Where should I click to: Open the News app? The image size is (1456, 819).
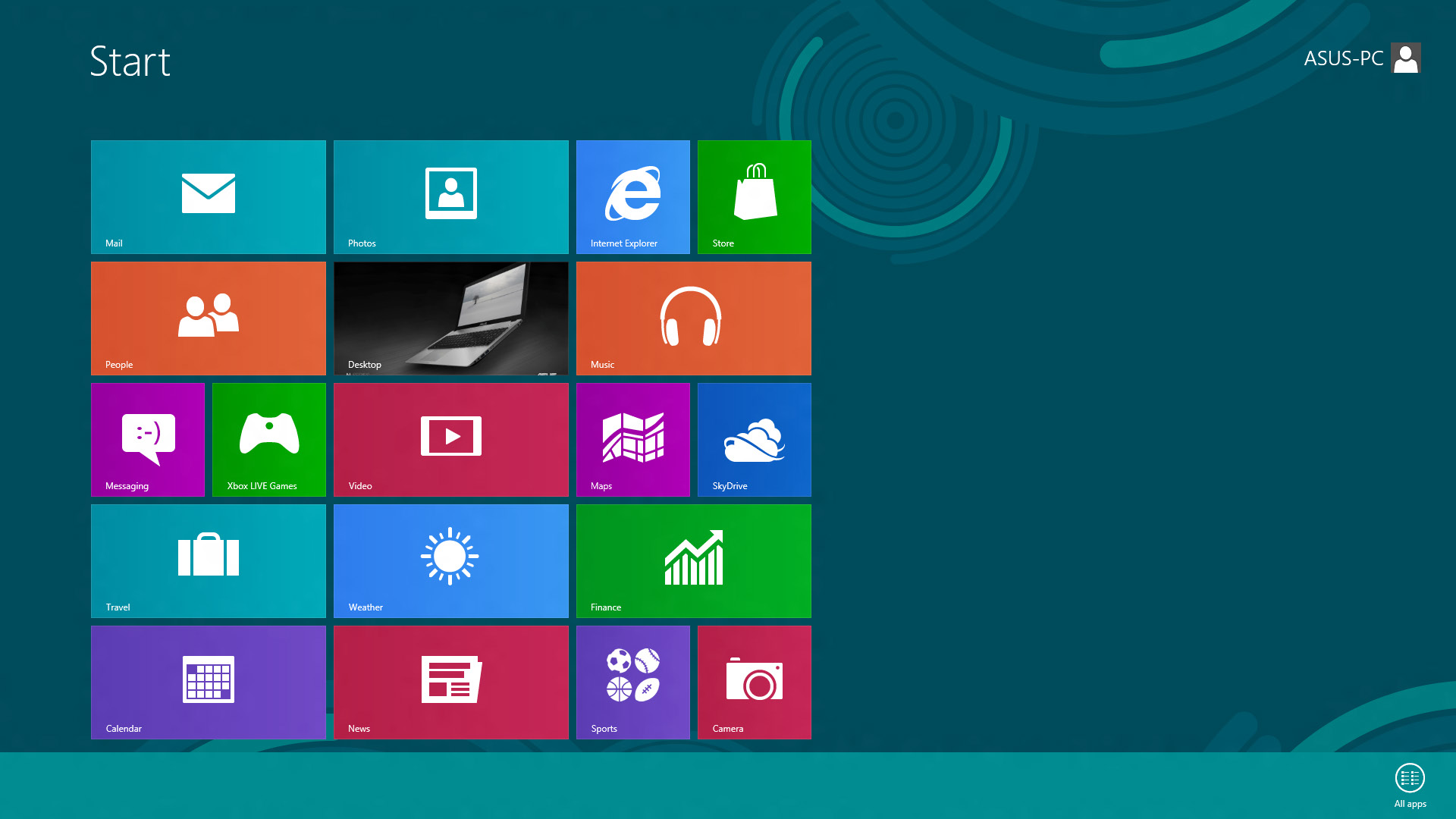pyautogui.click(x=451, y=682)
